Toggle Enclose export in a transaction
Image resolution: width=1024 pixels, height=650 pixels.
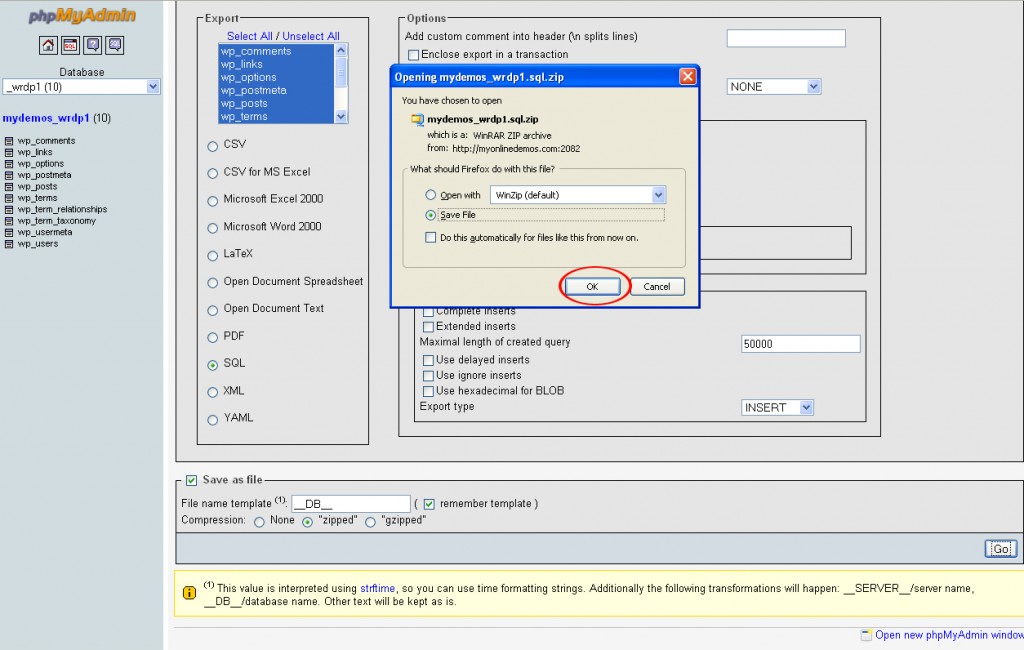pos(413,55)
